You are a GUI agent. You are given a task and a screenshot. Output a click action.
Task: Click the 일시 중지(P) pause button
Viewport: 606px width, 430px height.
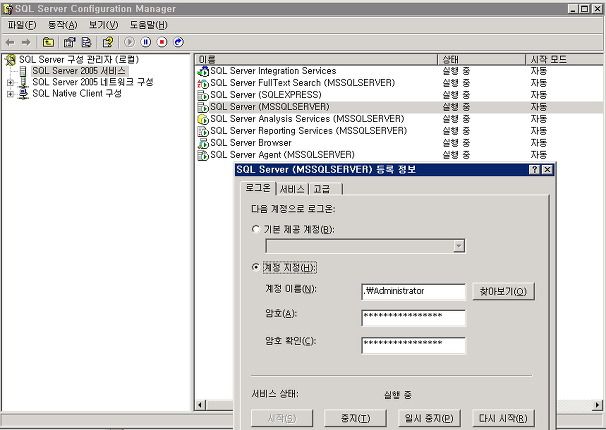click(429, 418)
